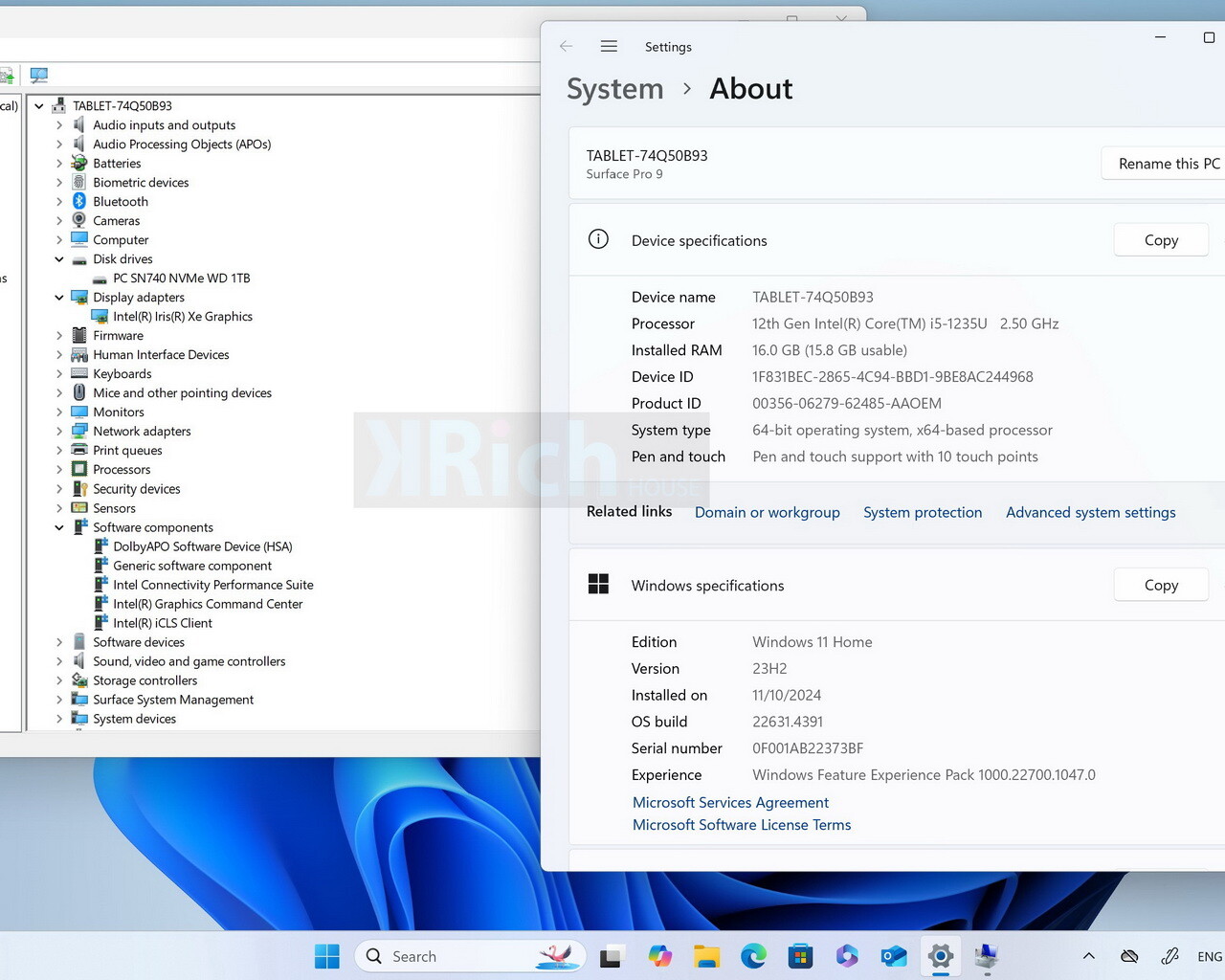Copy the Windows specifications
The image size is (1225, 980).
click(x=1161, y=585)
